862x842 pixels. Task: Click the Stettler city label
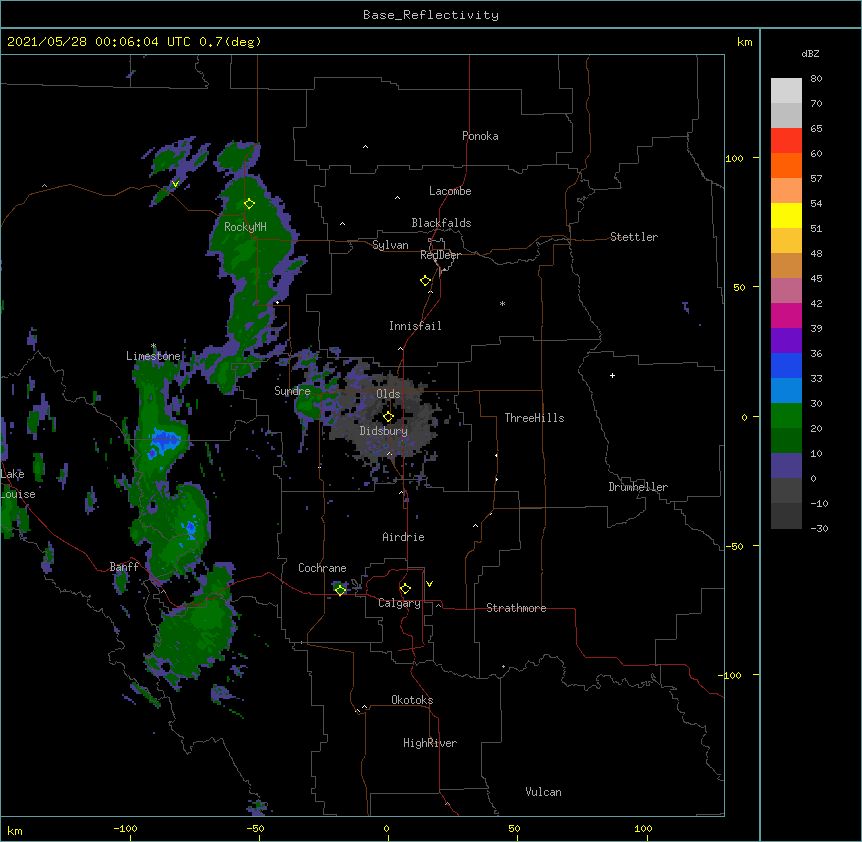tap(634, 237)
